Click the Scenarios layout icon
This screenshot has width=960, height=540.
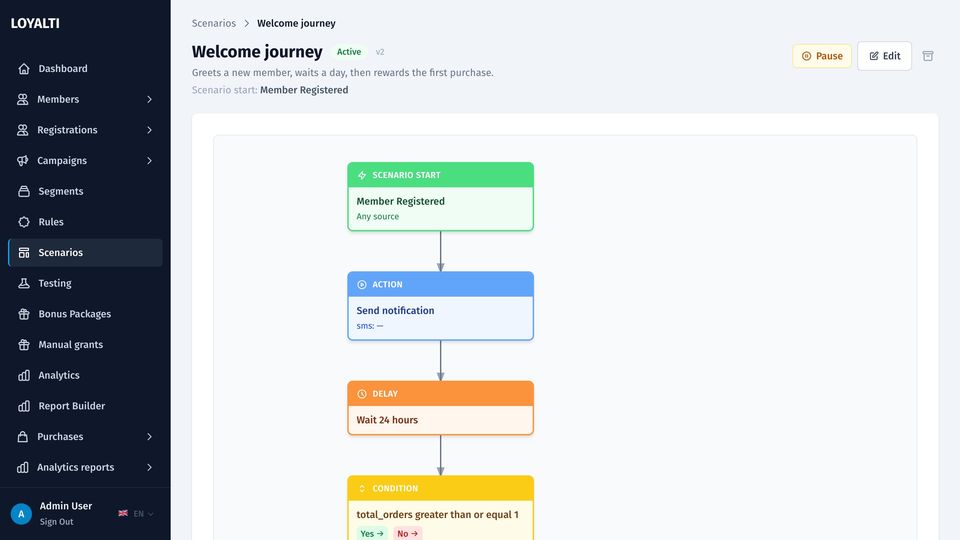pyautogui.click(x=24, y=252)
